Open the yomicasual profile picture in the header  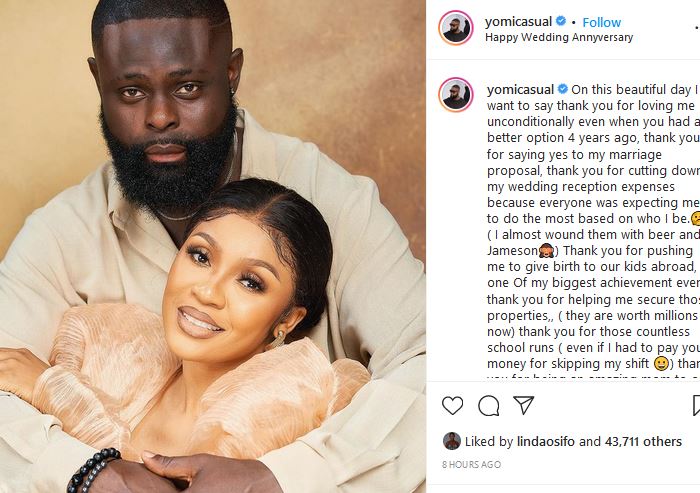pos(455,28)
